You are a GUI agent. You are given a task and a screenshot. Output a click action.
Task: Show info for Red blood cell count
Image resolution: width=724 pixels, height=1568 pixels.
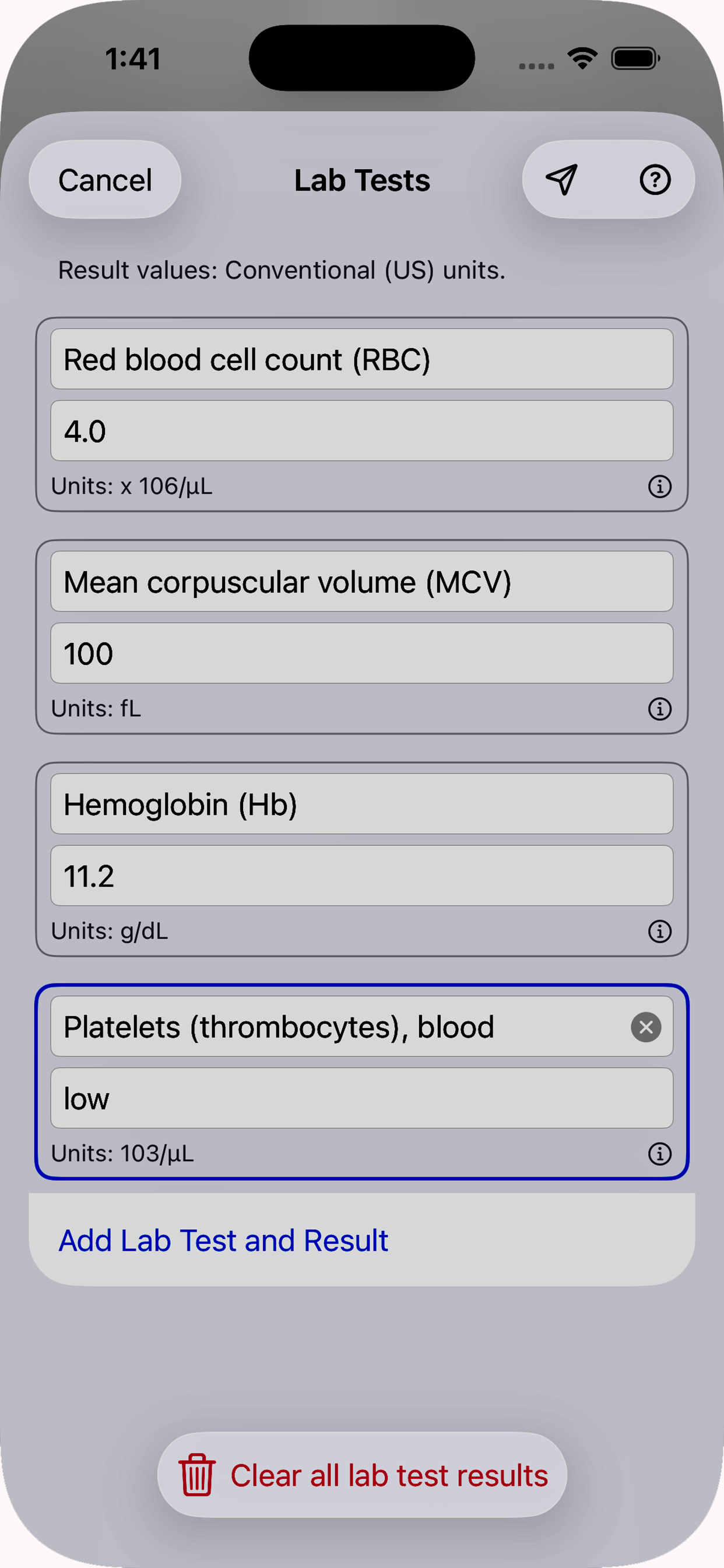[x=659, y=487]
